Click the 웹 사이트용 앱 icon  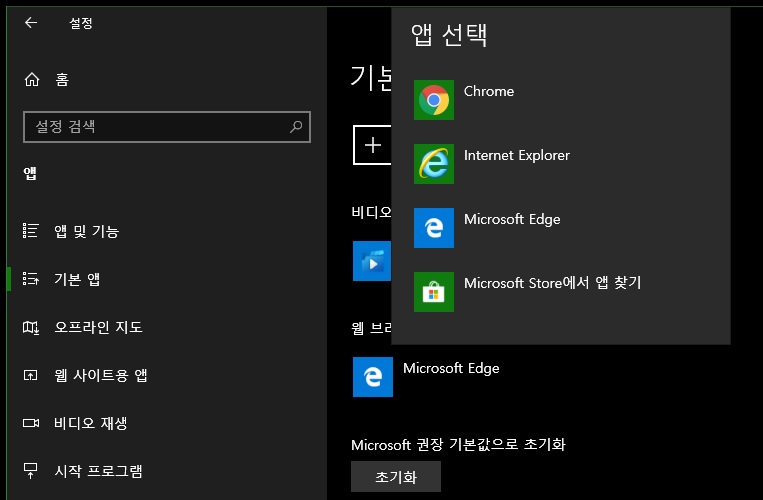click(31, 375)
